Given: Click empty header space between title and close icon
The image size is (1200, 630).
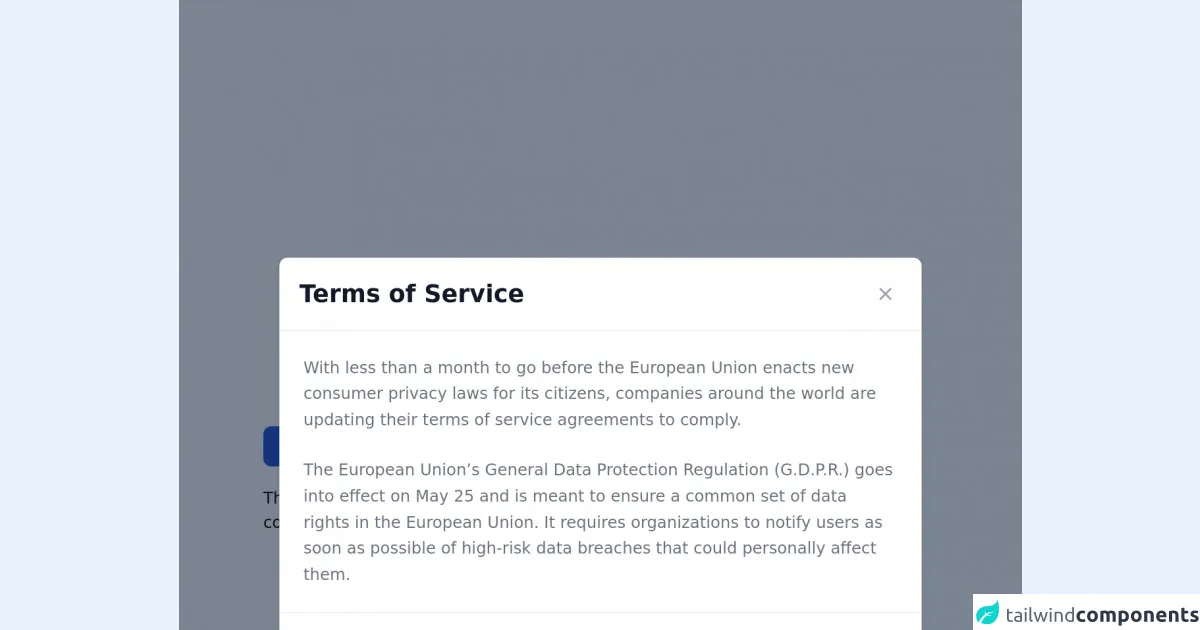Looking at the screenshot, I should click(x=700, y=294).
